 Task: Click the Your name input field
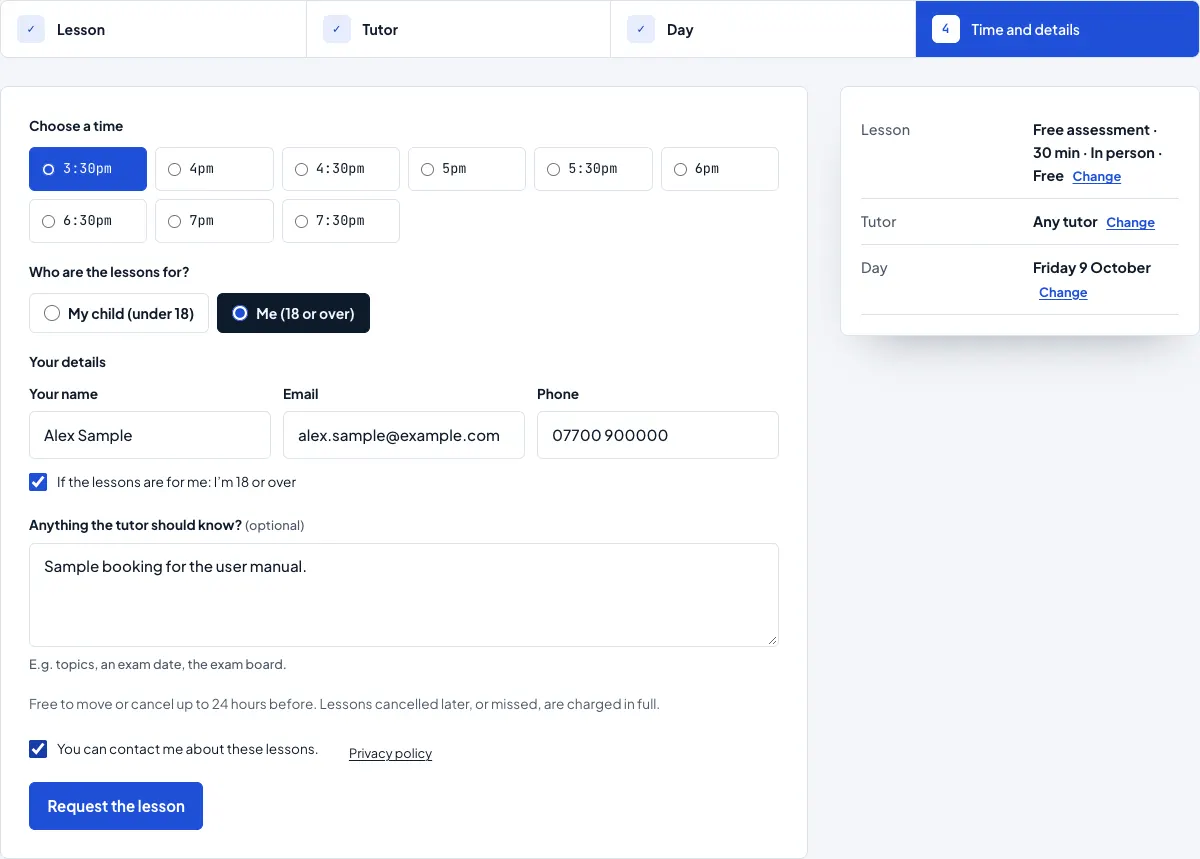pyautogui.click(x=150, y=435)
